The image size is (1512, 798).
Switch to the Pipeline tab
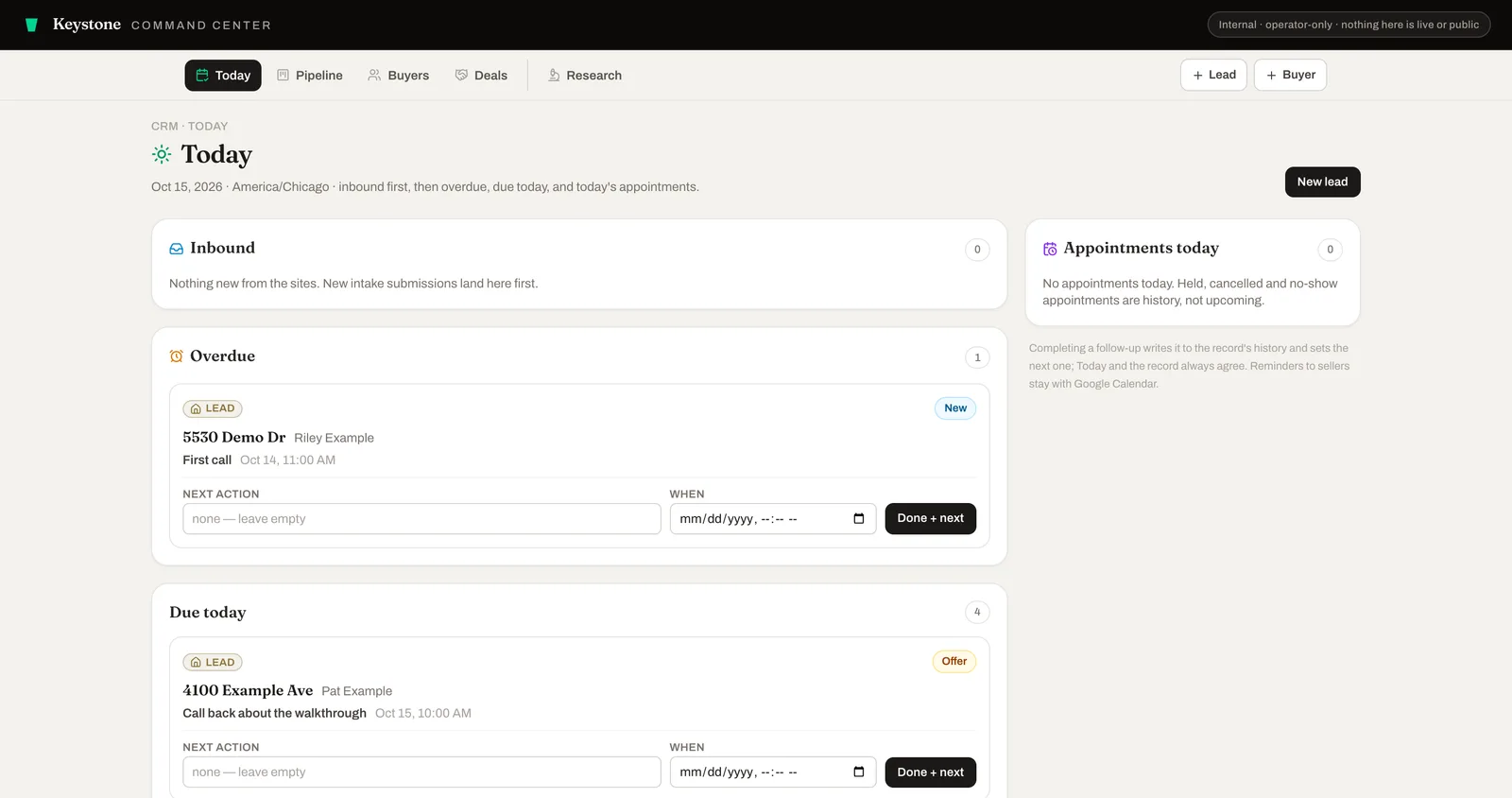click(x=310, y=76)
